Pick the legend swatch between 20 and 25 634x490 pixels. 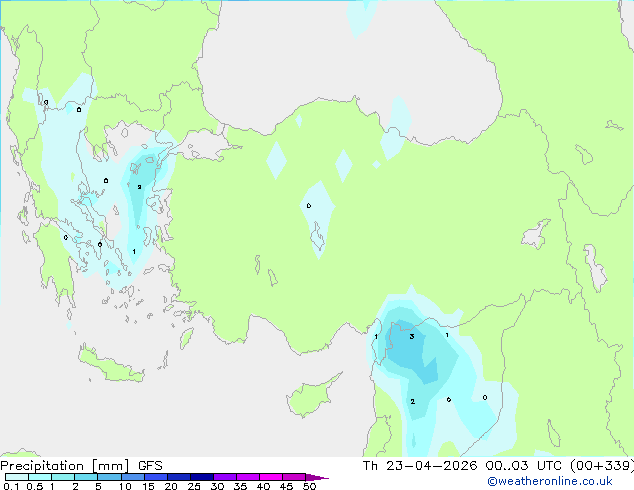point(178,477)
